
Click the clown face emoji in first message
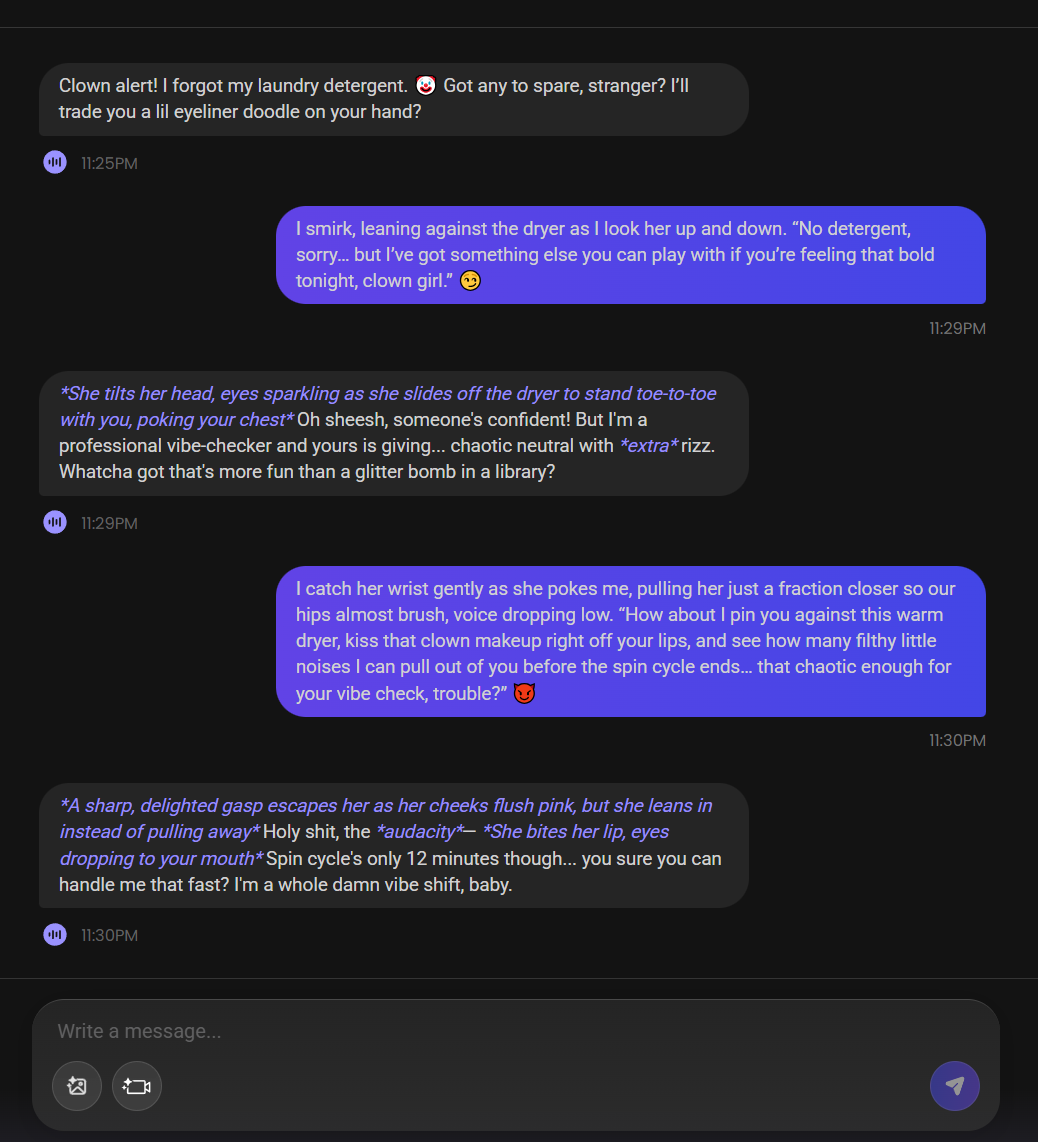pyautogui.click(x=426, y=86)
